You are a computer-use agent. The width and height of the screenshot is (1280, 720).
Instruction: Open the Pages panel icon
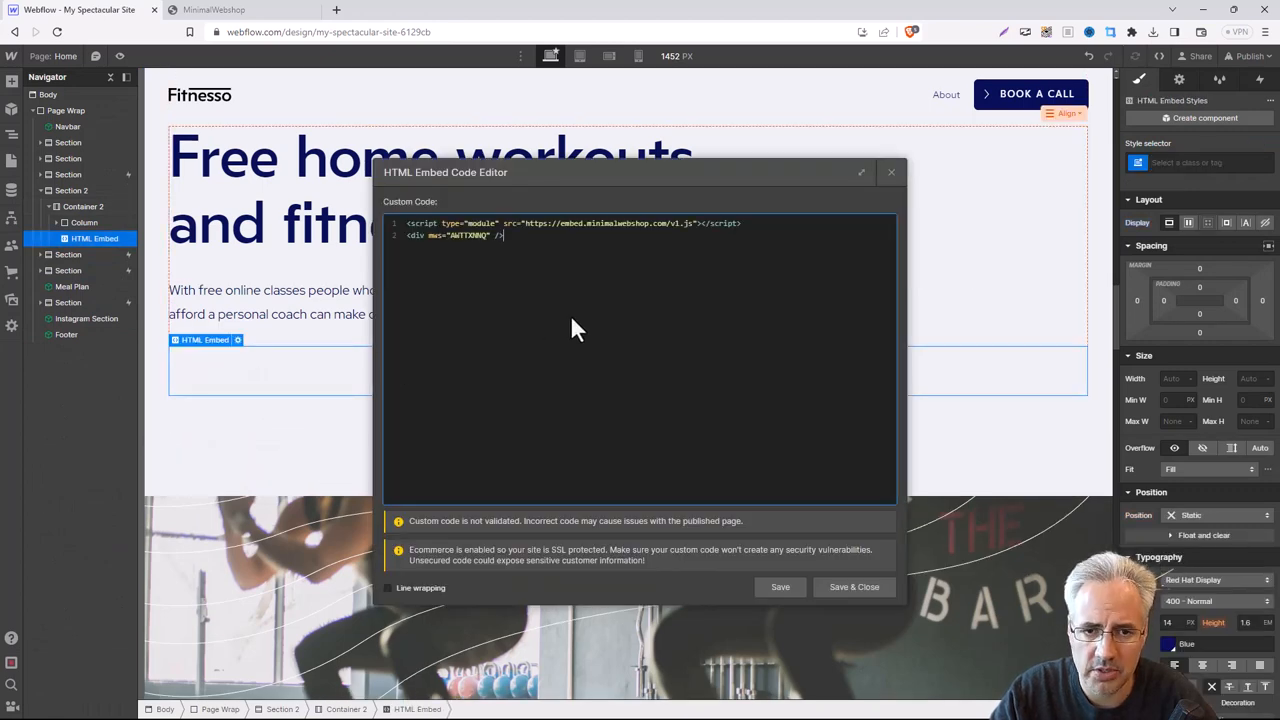tap(12, 161)
